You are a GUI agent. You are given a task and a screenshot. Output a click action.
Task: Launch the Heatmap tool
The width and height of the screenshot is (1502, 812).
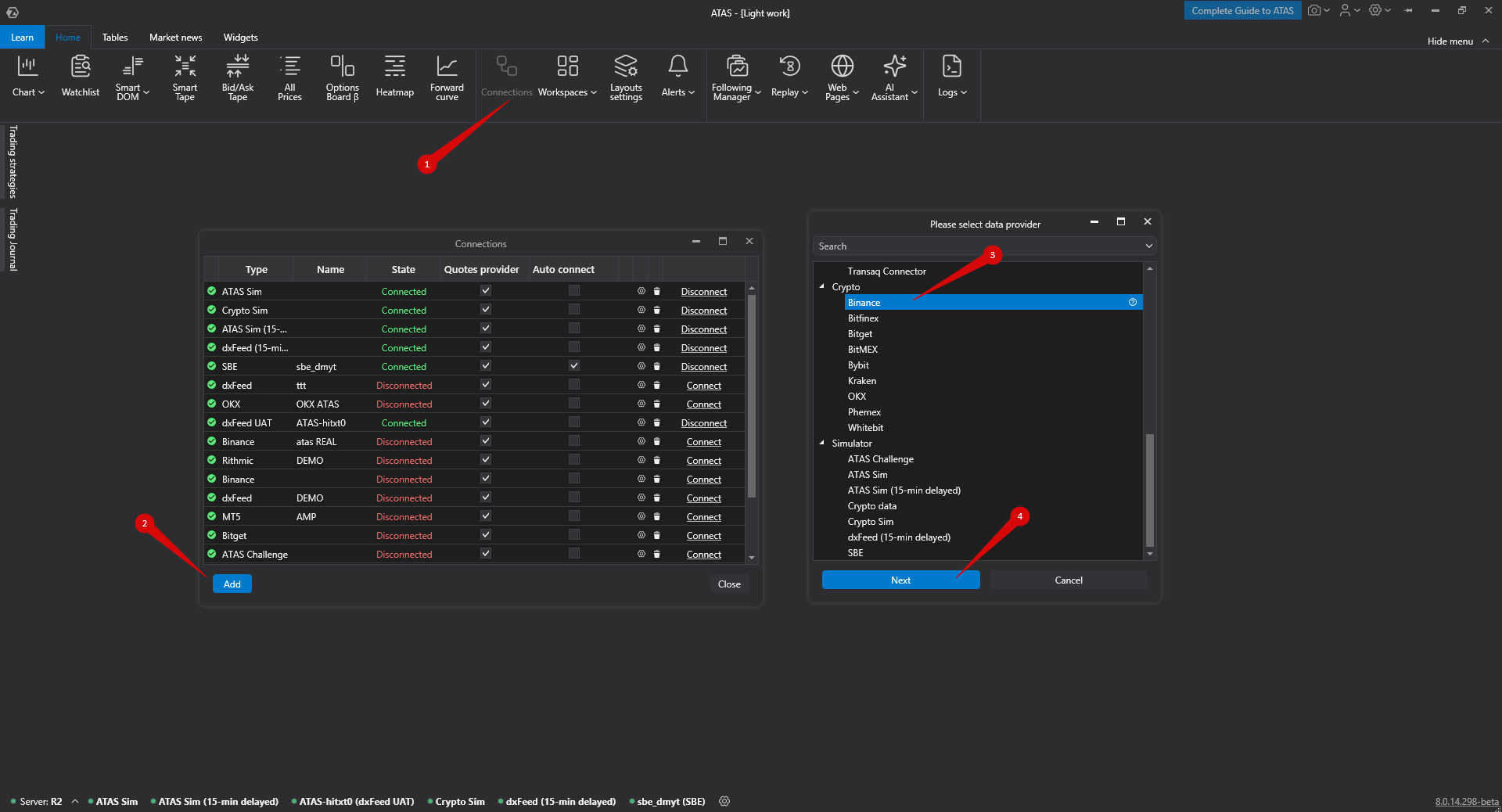pos(395,77)
